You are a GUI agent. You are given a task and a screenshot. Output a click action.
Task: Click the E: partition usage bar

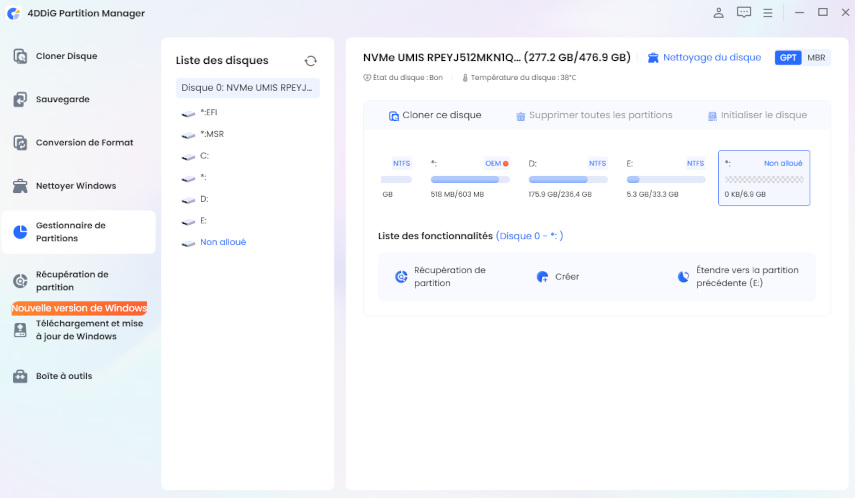[666, 179]
